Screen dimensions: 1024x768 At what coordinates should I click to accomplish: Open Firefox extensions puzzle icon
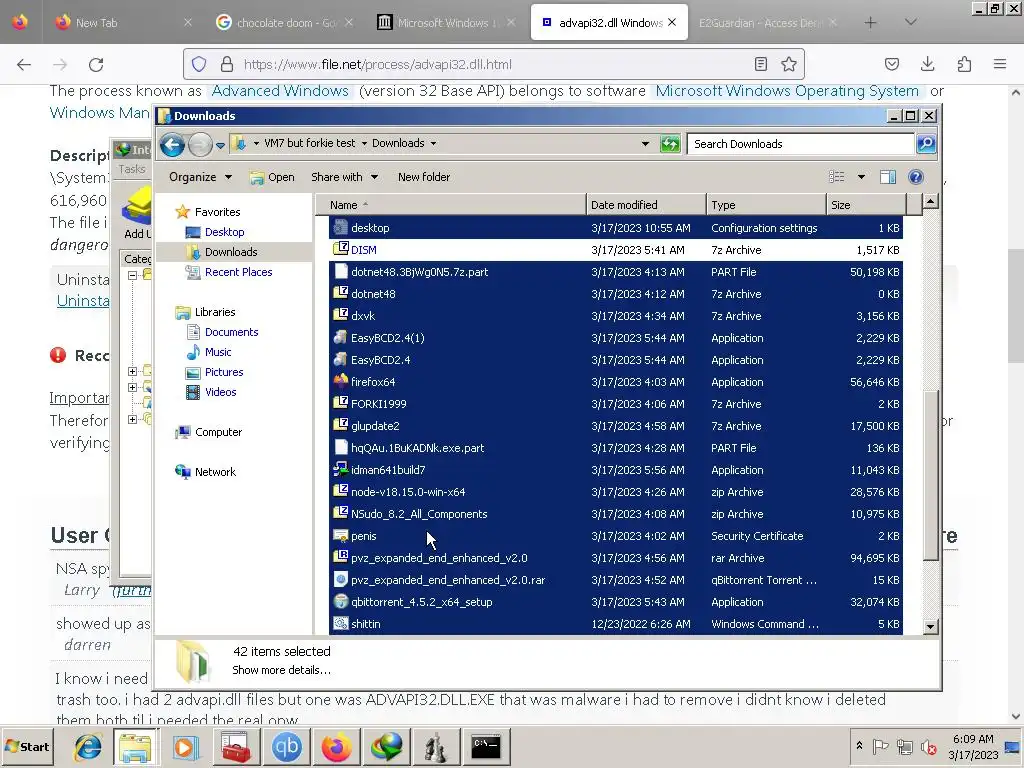click(964, 64)
